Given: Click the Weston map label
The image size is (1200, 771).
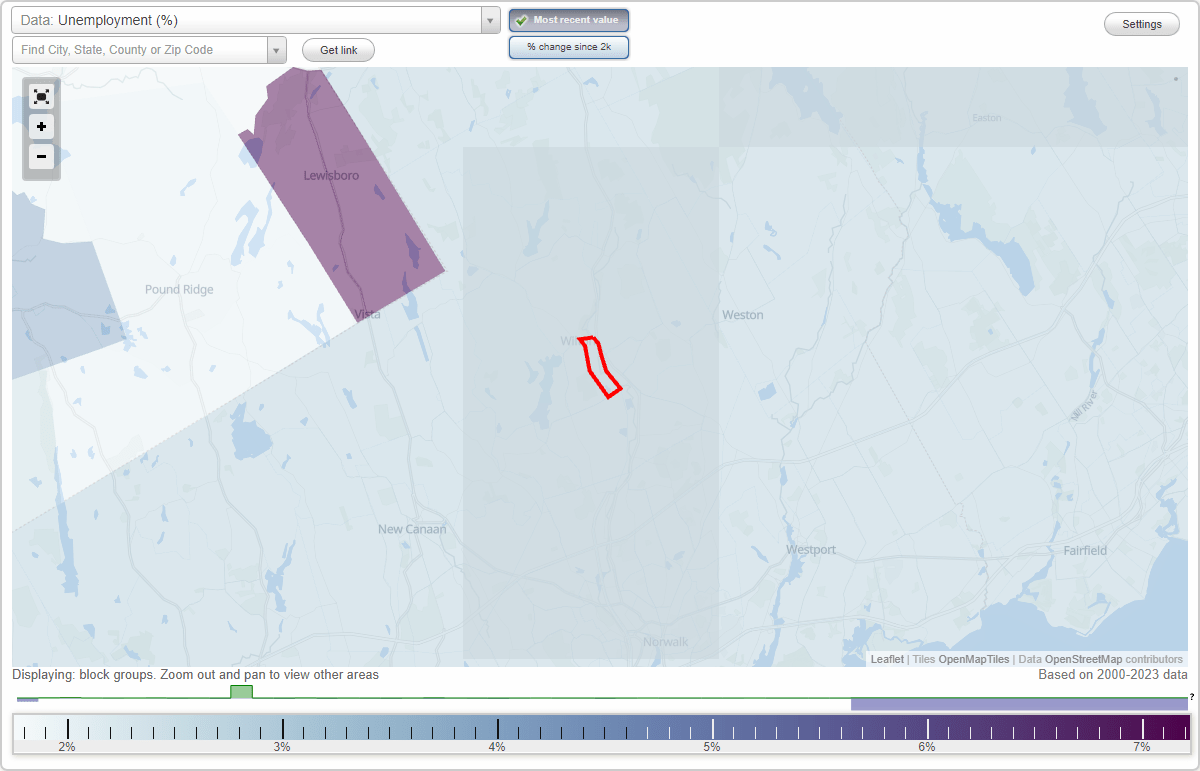Looking at the screenshot, I should point(743,315).
